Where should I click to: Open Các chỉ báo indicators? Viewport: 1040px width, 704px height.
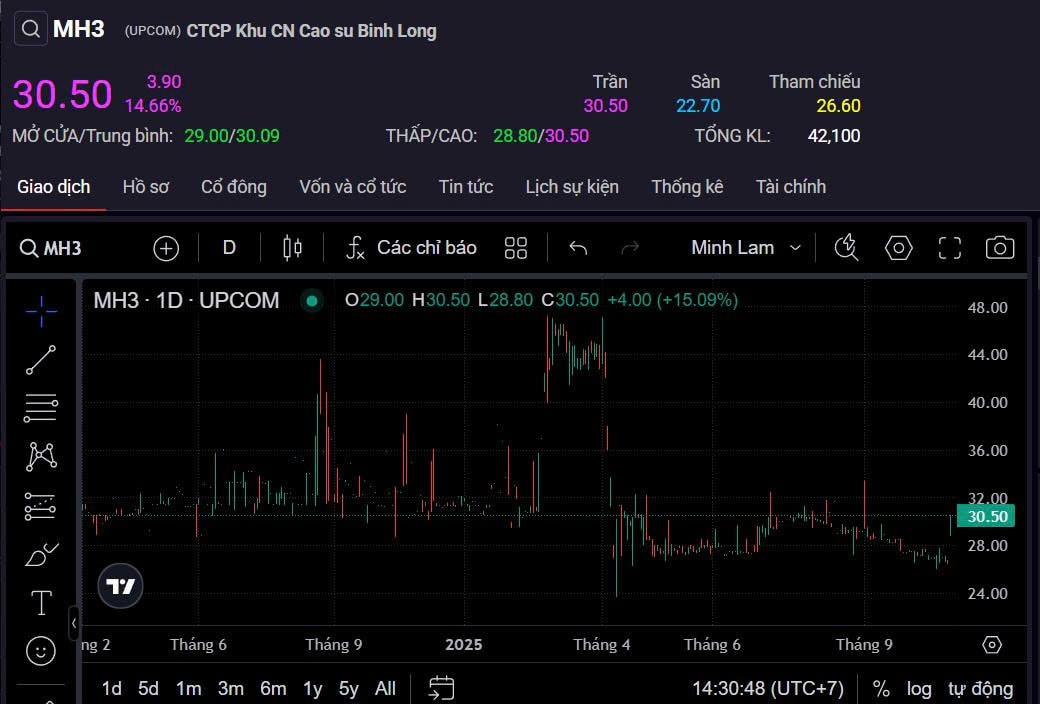(x=411, y=248)
